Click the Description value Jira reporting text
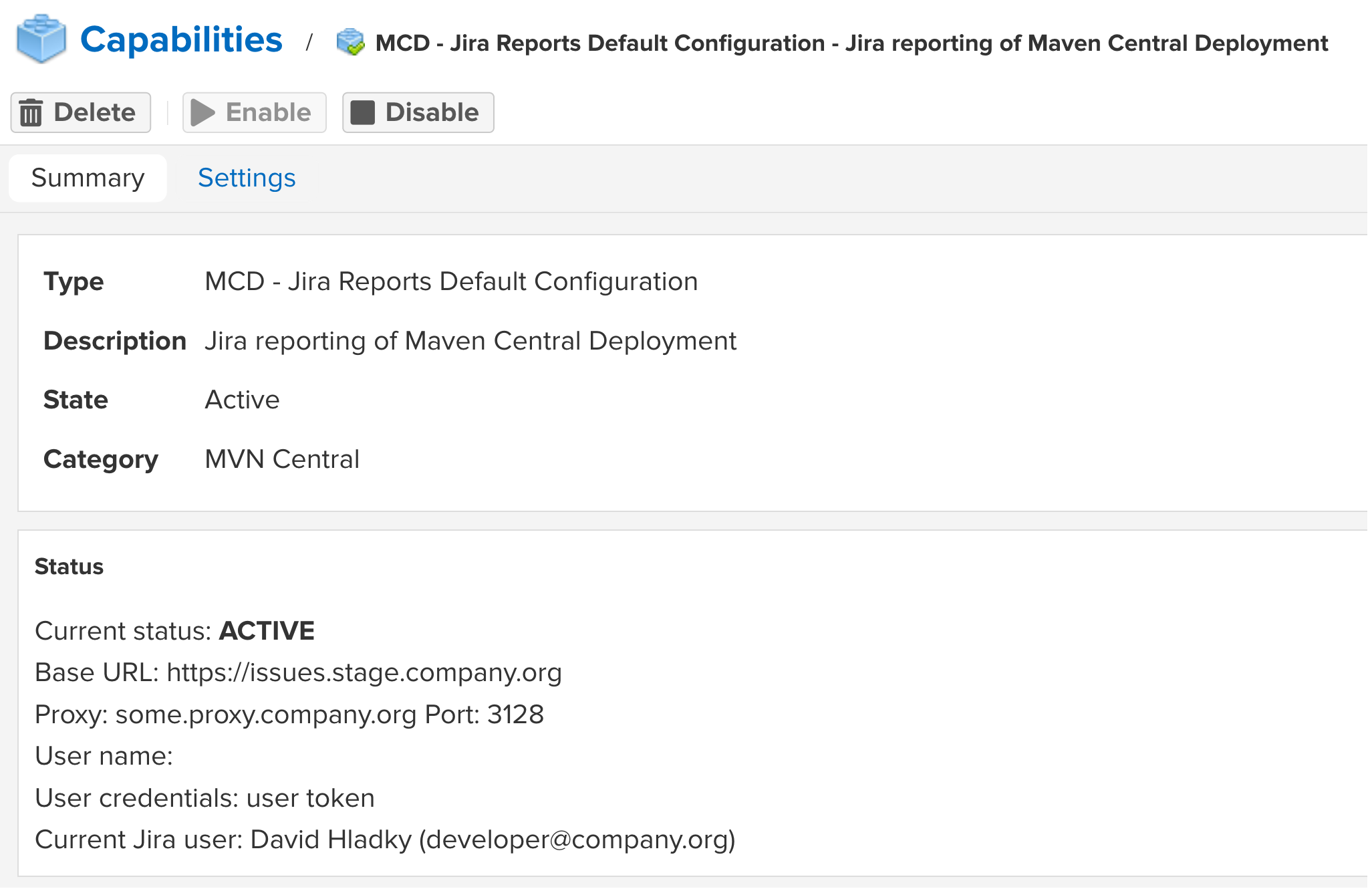Viewport: 1372px width, 891px height. 470,341
